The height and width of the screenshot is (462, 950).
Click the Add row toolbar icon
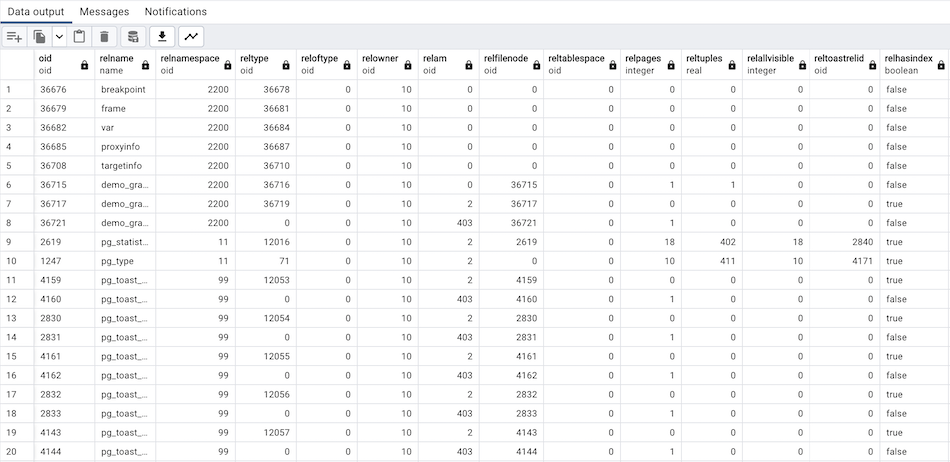pyautogui.click(x=15, y=37)
